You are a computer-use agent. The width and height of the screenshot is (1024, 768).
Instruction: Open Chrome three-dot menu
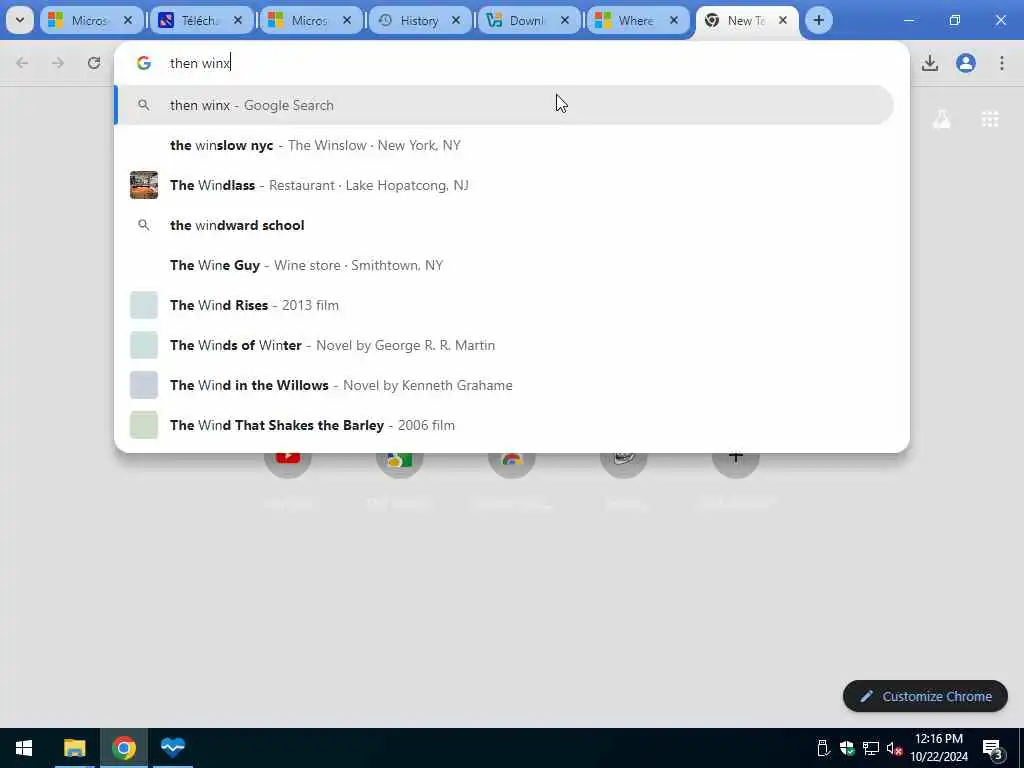click(1002, 63)
